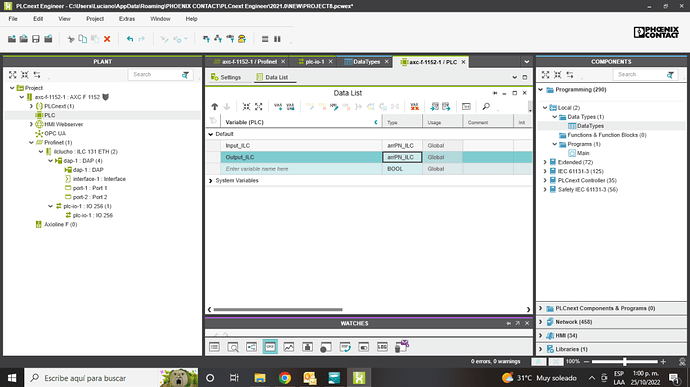Open Chrome from the Windows taskbar
Screen dimensions: 690x387
click(x=285, y=378)
